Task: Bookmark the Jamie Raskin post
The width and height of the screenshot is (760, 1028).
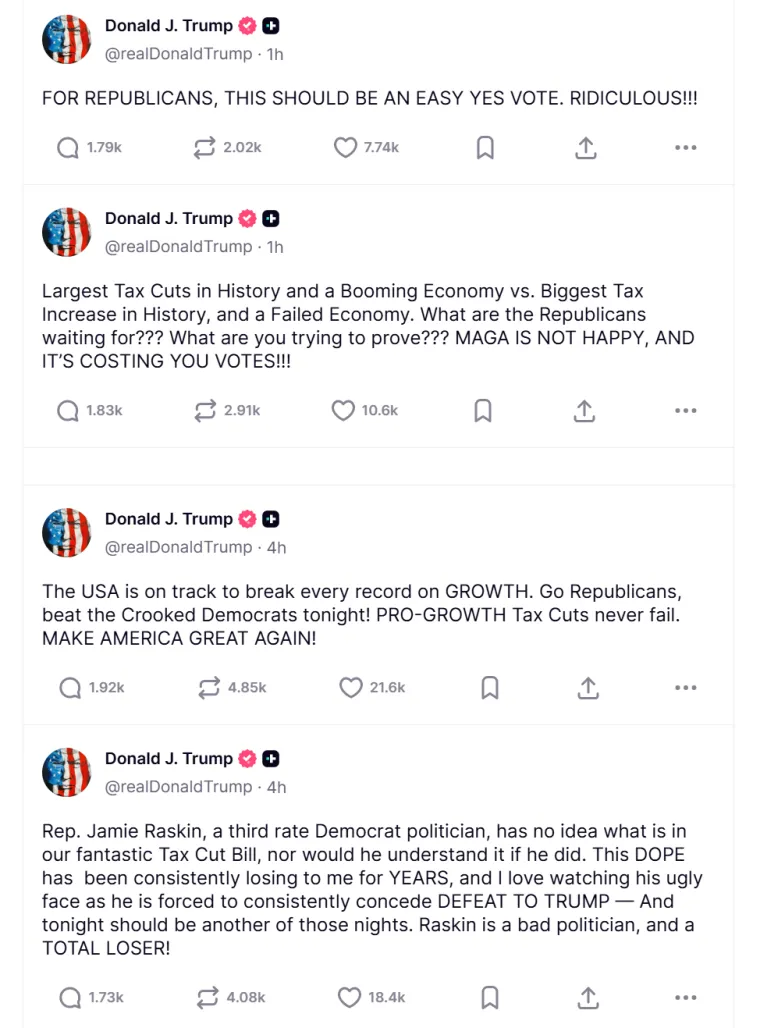Action: [x=490, y=998]
